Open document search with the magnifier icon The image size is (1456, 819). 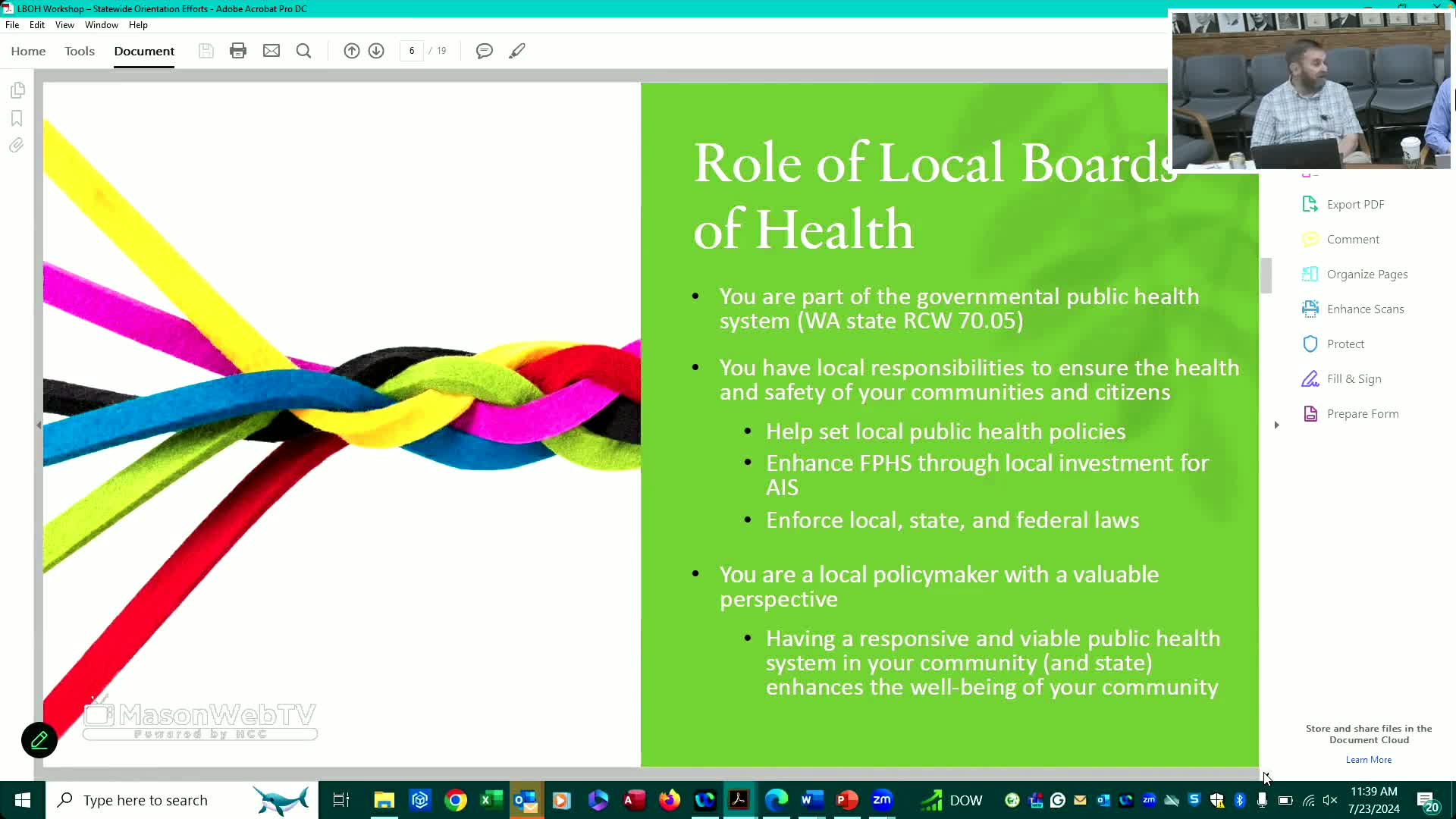(303, 51)
